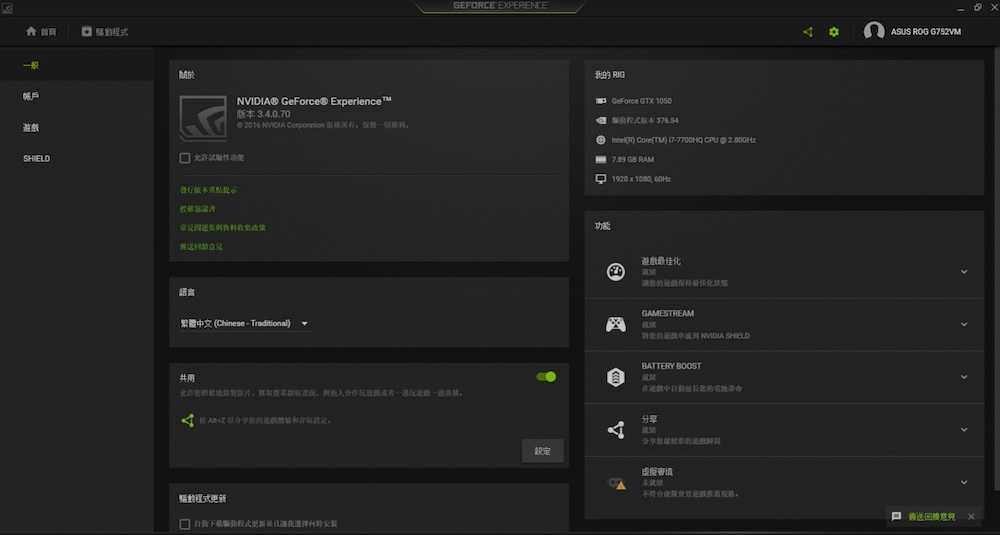Click the BATTERY BOOST icon

[x=616, y=377]
